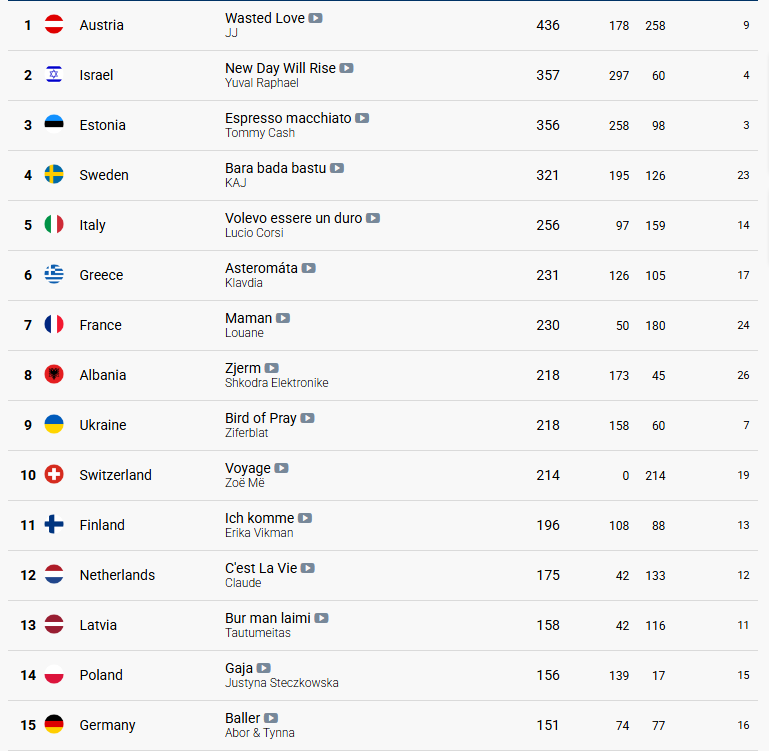
Task: Click the Germany entry Baller title
Action: (x=242, y=718)
